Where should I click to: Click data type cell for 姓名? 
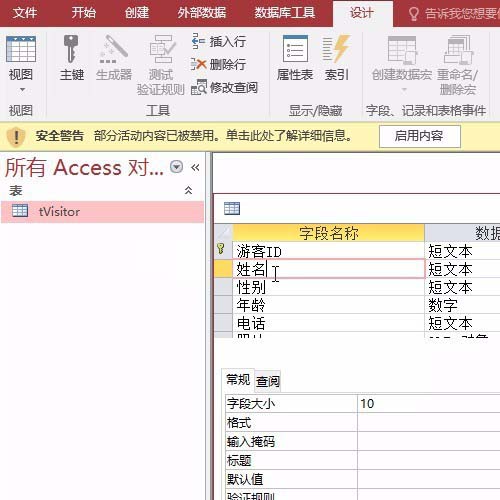tap(462, 269)
